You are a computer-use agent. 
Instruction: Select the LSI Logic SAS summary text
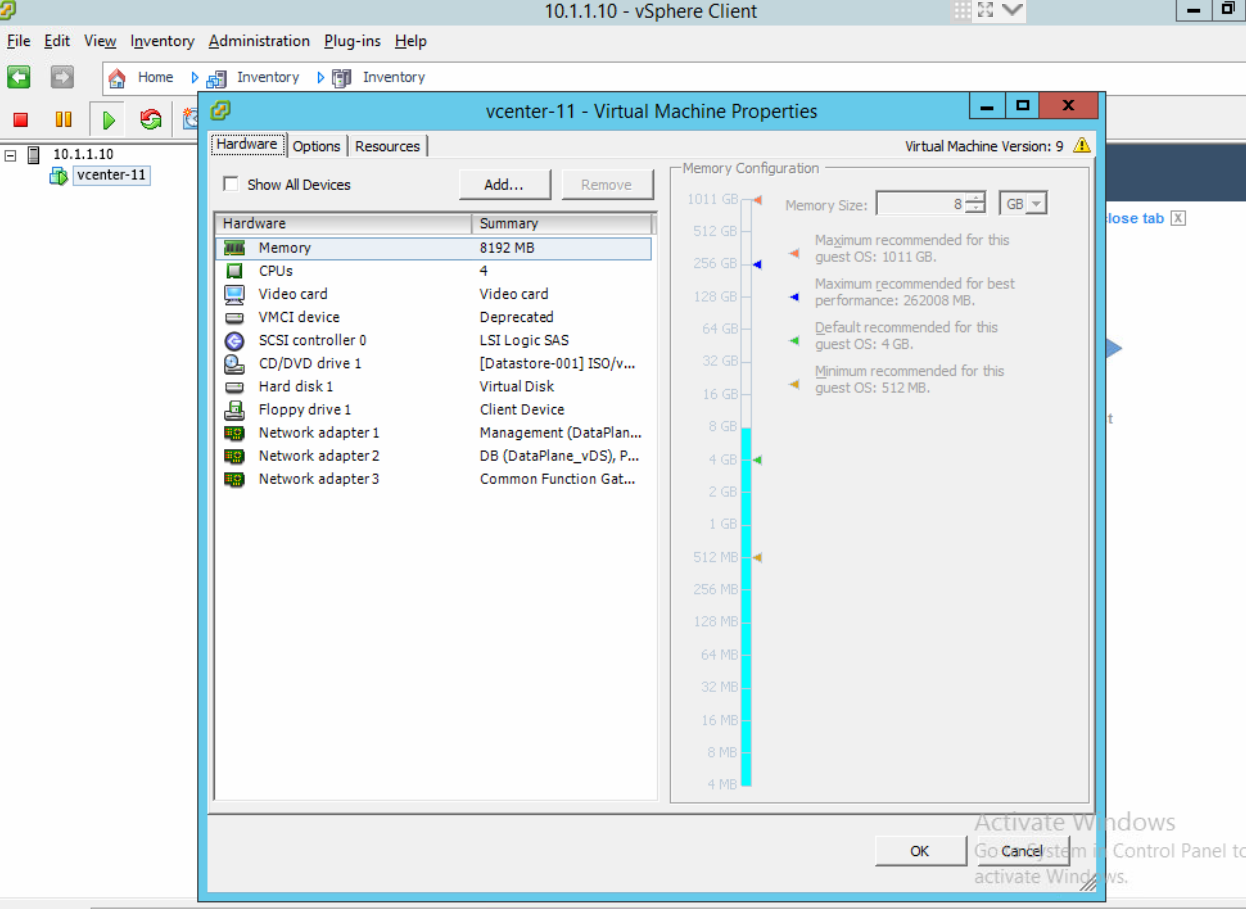524,340
